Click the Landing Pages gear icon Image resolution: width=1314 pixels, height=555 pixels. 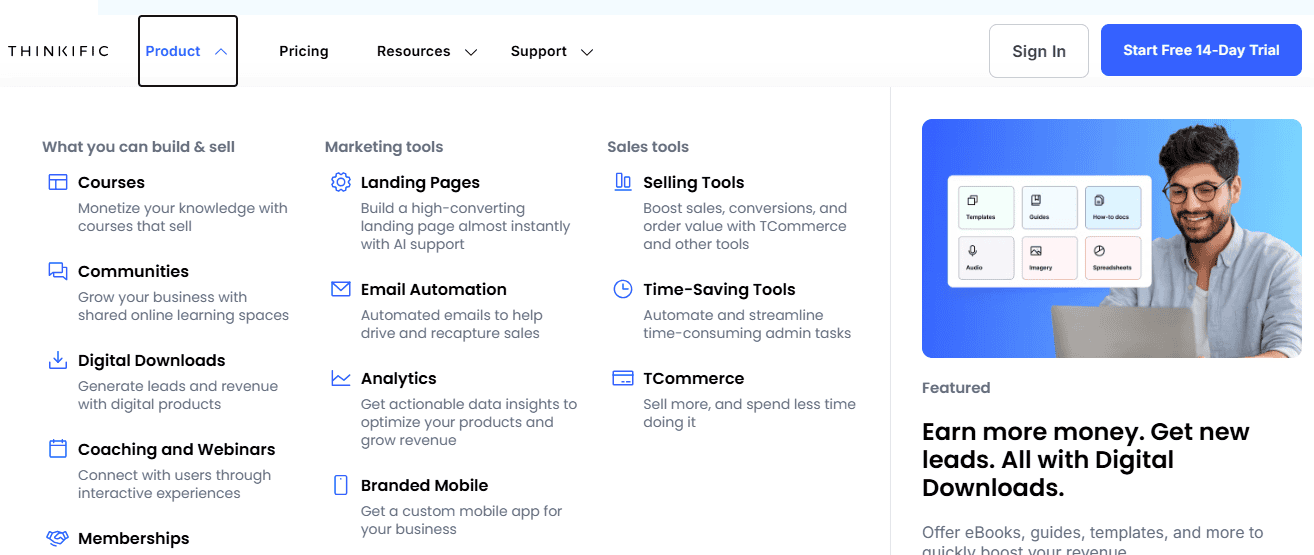(341, 182)
